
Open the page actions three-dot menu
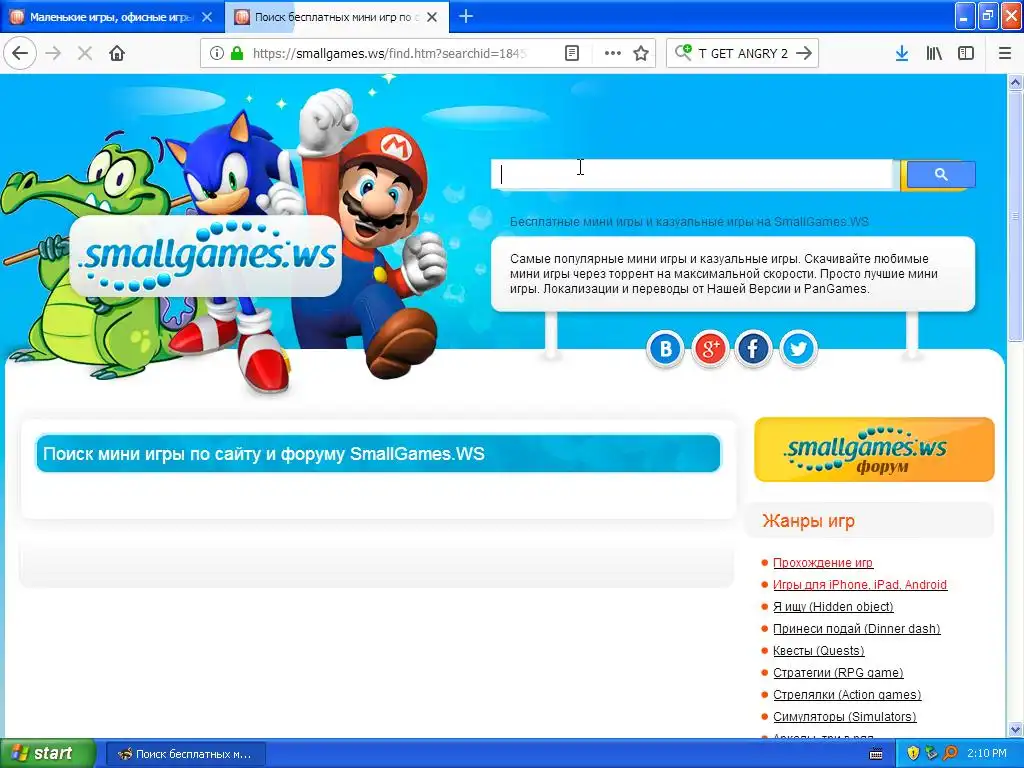pyautogui.click(x=613, y=53)
